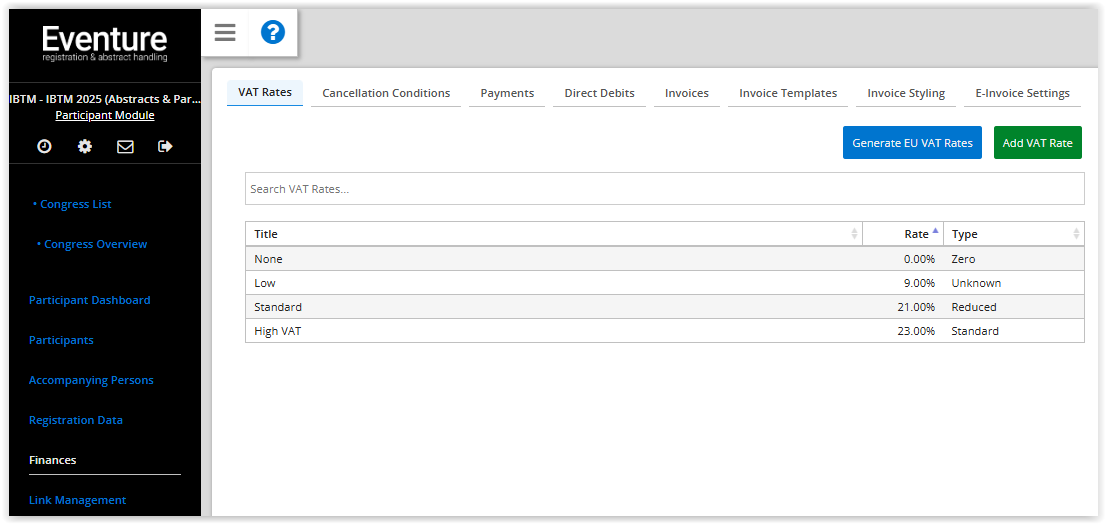Select the High VAT table row
Viewport: 1106px width, 524px height.
[664, 331]
